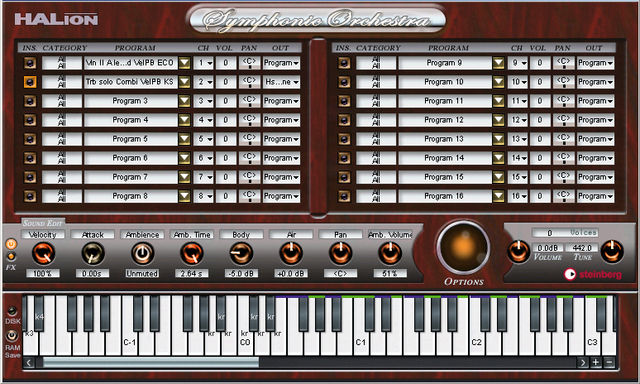640x384 pixels.
Task: Click the pan control for Program 5
Action: click(249, 139)
